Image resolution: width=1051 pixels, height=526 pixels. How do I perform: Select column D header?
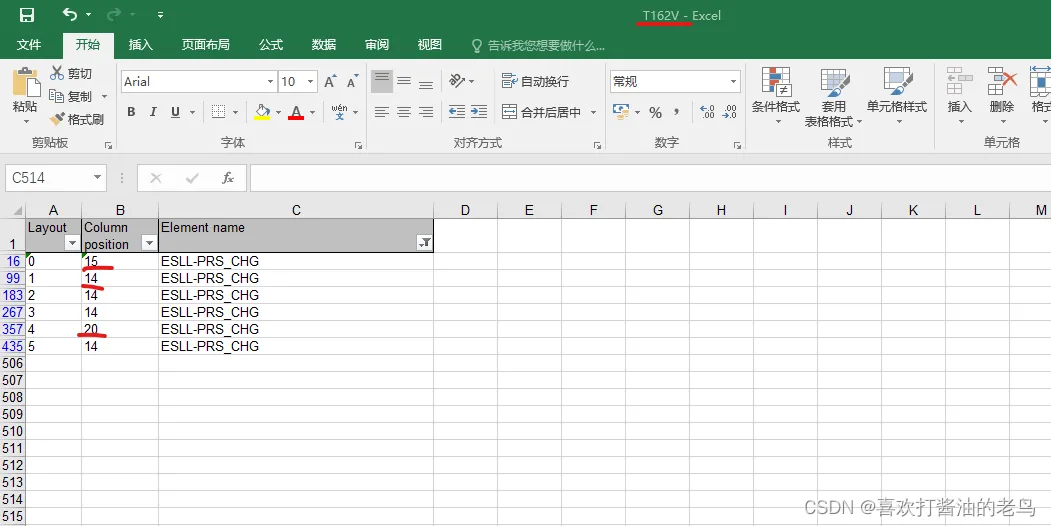click(x=465, y=210)
